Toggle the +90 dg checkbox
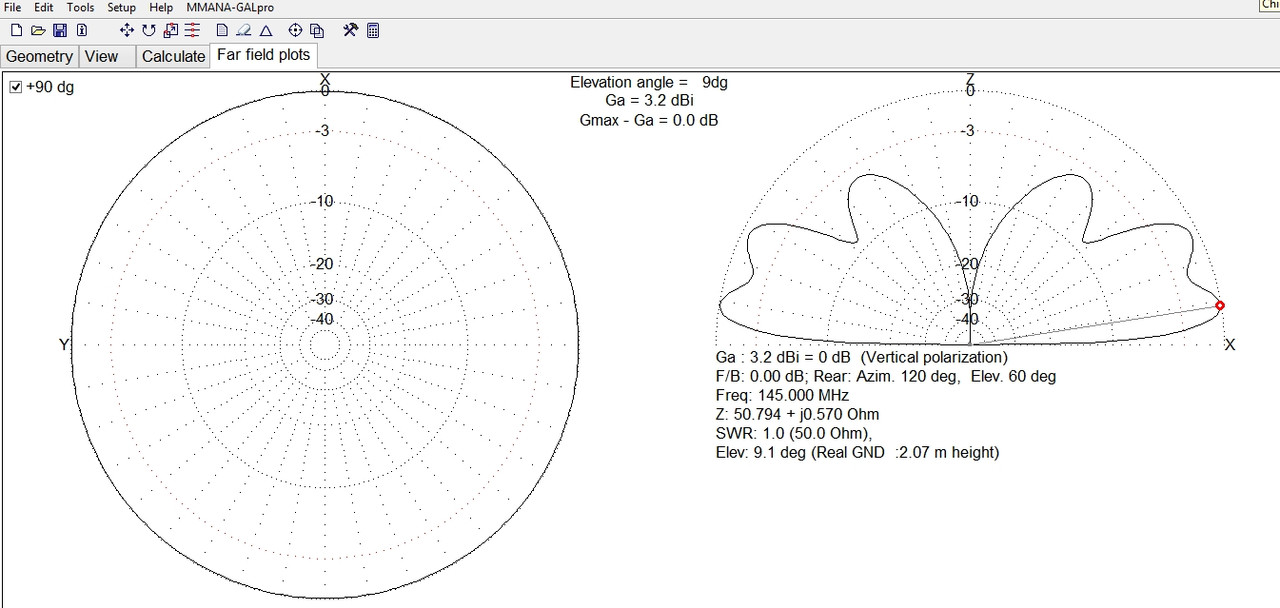Viewport: 1280px width, 608px height. 16,87
